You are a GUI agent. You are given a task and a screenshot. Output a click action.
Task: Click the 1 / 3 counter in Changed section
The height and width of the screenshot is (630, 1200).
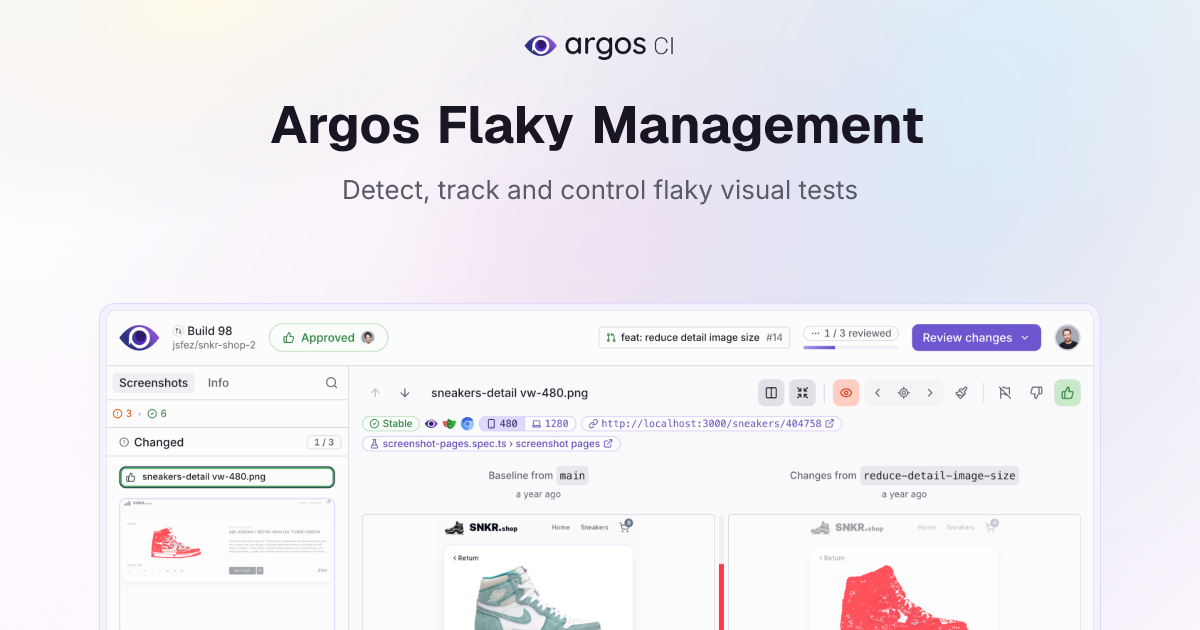click(x=324, y=442)
